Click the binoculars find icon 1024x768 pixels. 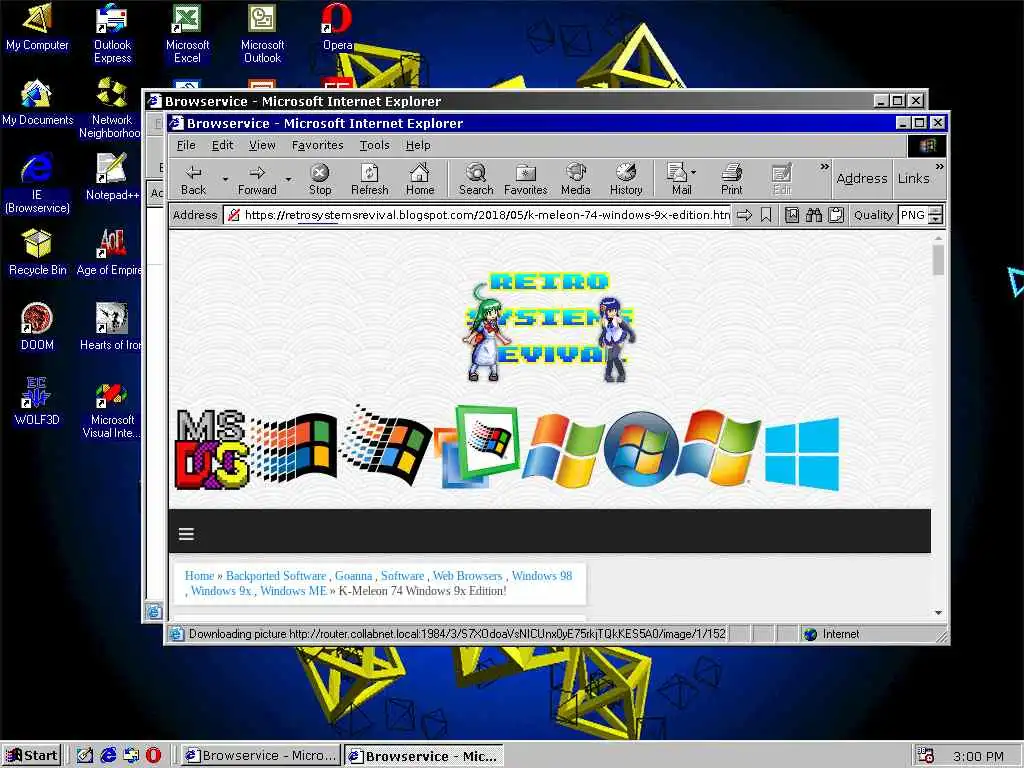(x=814, y=215)
